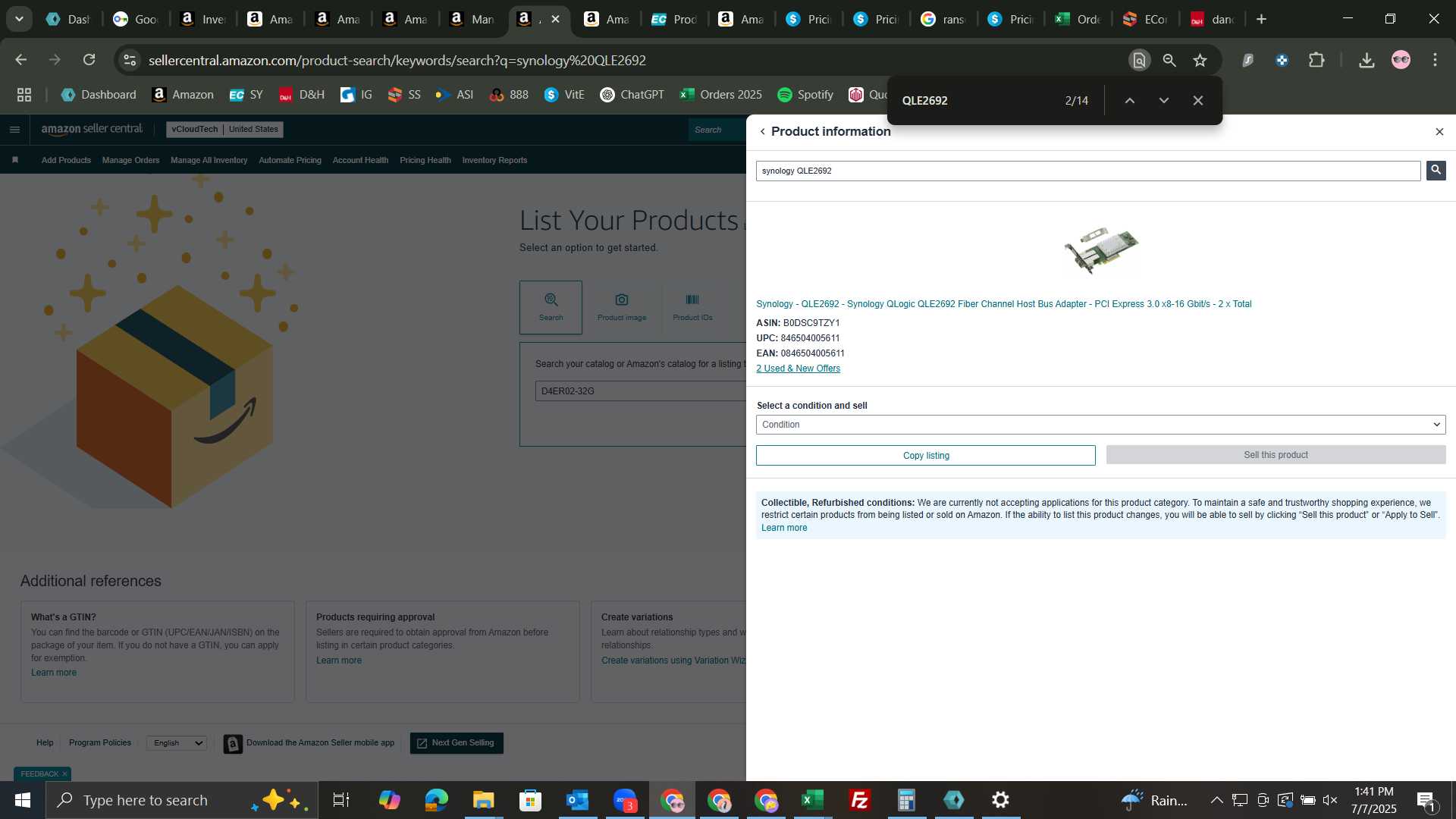Screen dimensions: 1456x819
Task: Open vCloudTech United States account switcher
Action: point(224,130)
